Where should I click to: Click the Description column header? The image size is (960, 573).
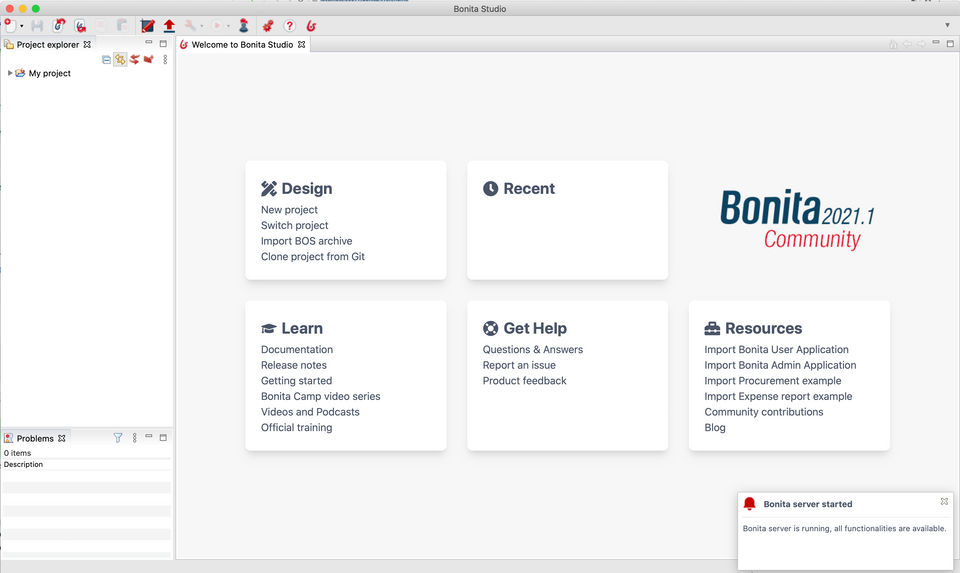(86, 464)
